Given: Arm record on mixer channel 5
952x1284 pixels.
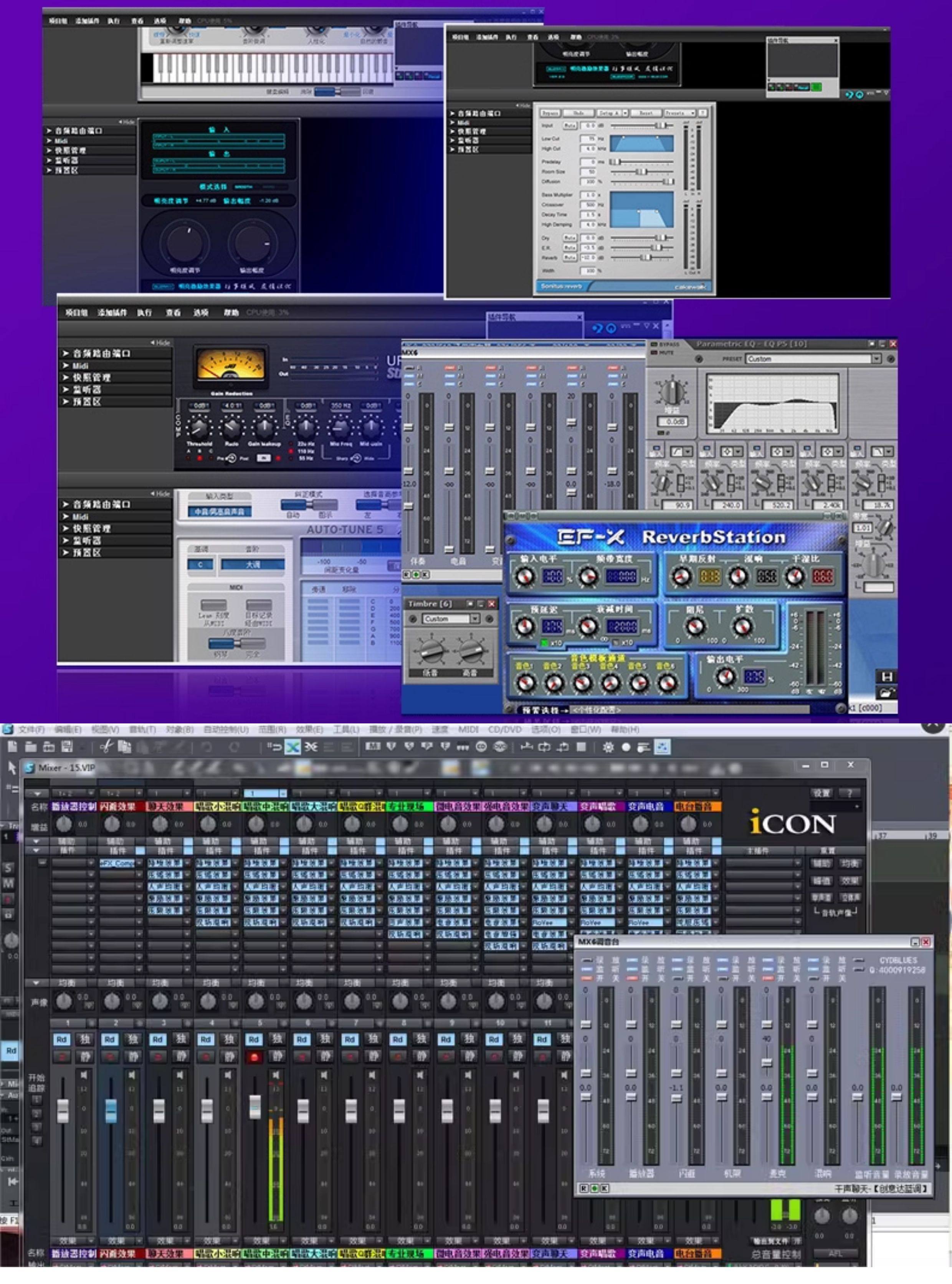Looking at the screenshot, I should tap(254, 1057).
